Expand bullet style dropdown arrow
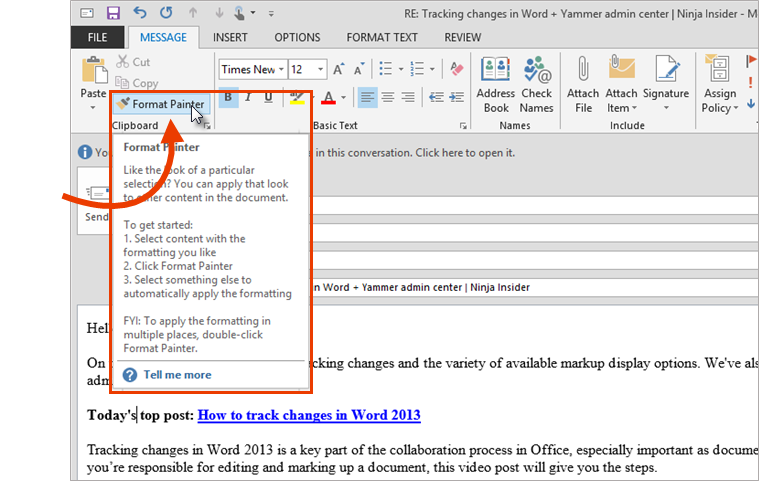Screen dimensions: 759x481 (401, 69)
